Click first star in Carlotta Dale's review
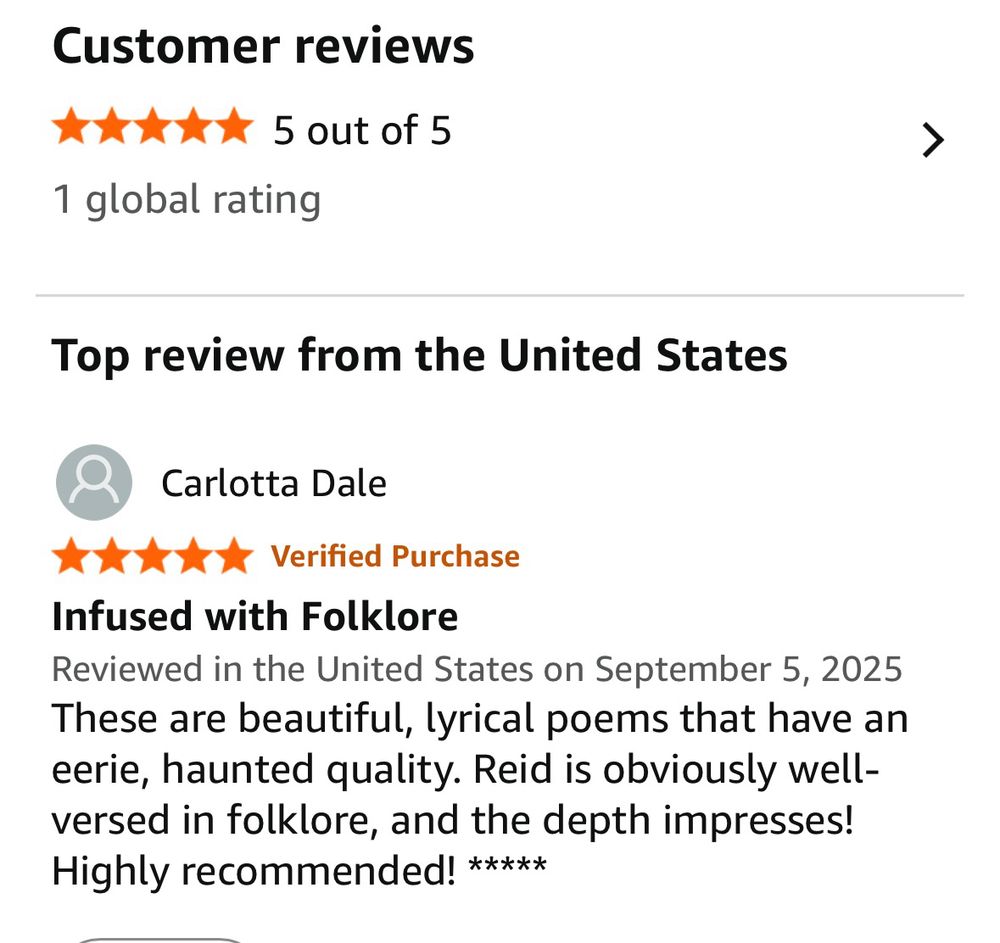The image size is (1000, 943). pyautogui.click(x=72, y=556)
